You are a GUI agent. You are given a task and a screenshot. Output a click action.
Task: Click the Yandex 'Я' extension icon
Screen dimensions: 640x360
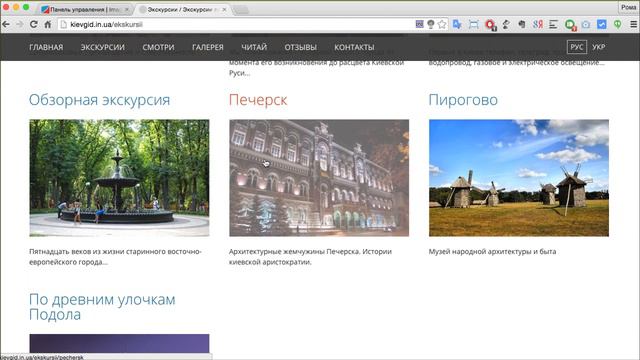[538, 24]
